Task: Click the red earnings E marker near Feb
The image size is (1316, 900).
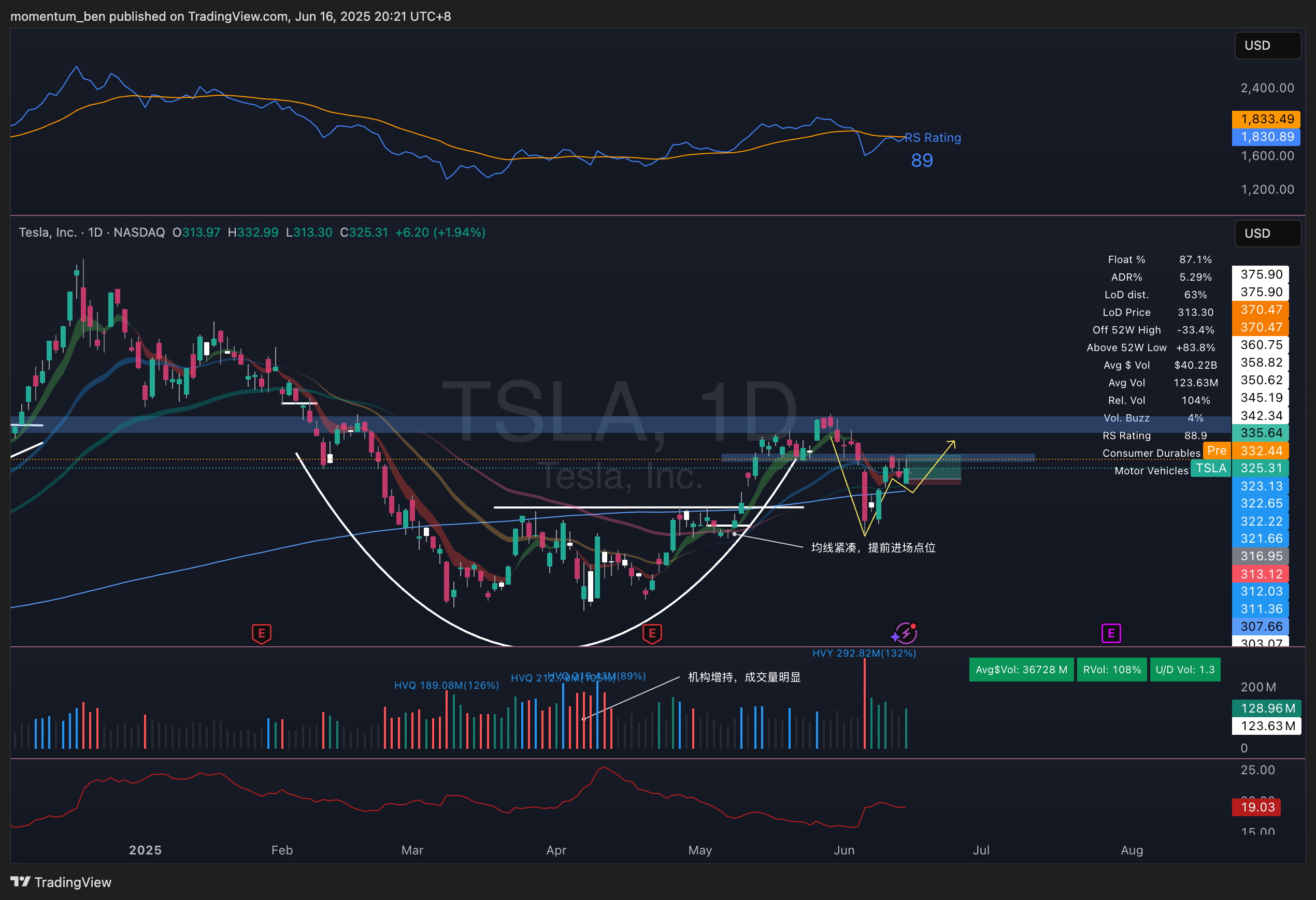Action: pyautogui.click(x=261, y=633)
